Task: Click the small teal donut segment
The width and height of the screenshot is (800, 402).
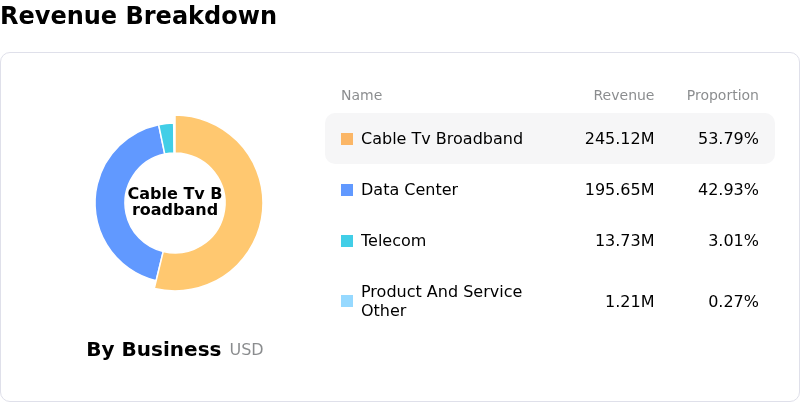Action: [167, 138]
